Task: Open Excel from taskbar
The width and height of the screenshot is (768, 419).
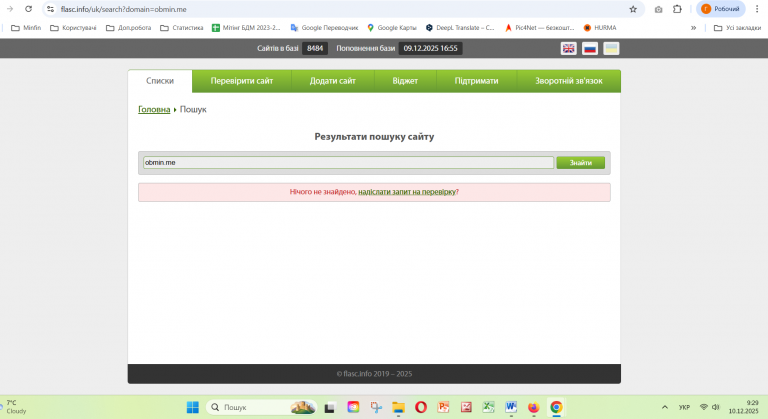Action: coord(488,407)
